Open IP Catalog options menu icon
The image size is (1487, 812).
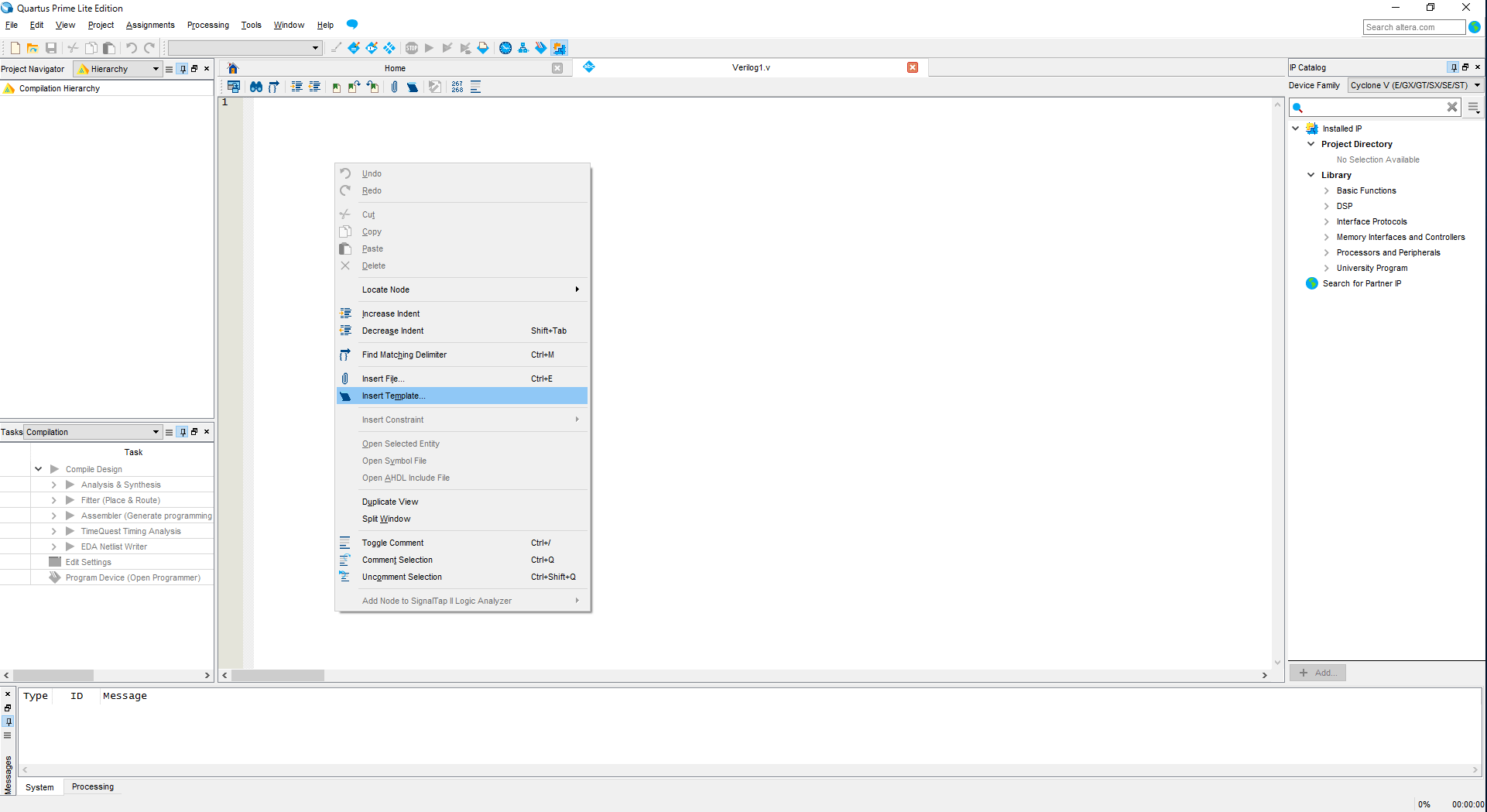pos(1474,108)
